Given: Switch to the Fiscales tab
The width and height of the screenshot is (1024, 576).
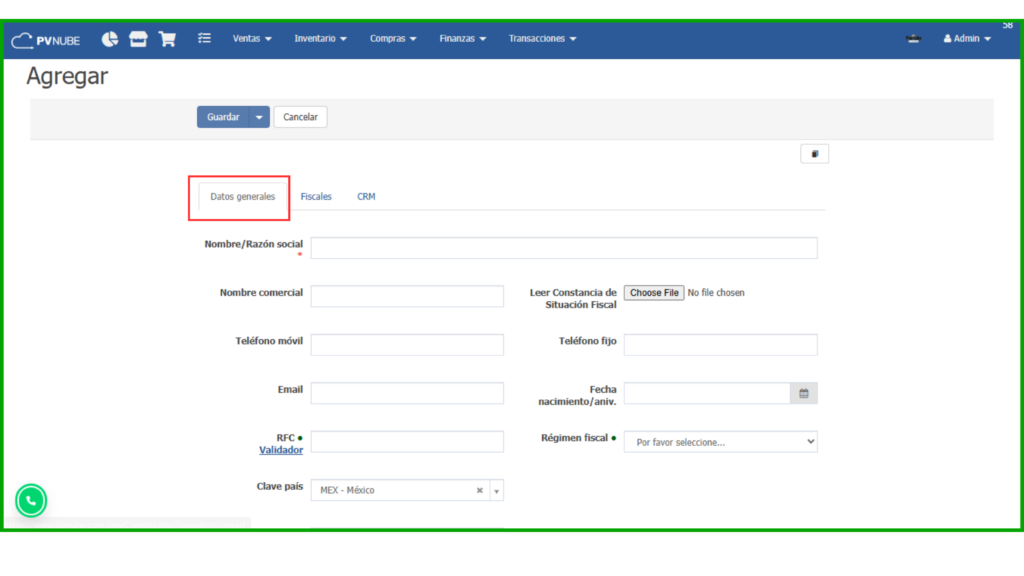Looking at the screenshot, I should (316, 197).
